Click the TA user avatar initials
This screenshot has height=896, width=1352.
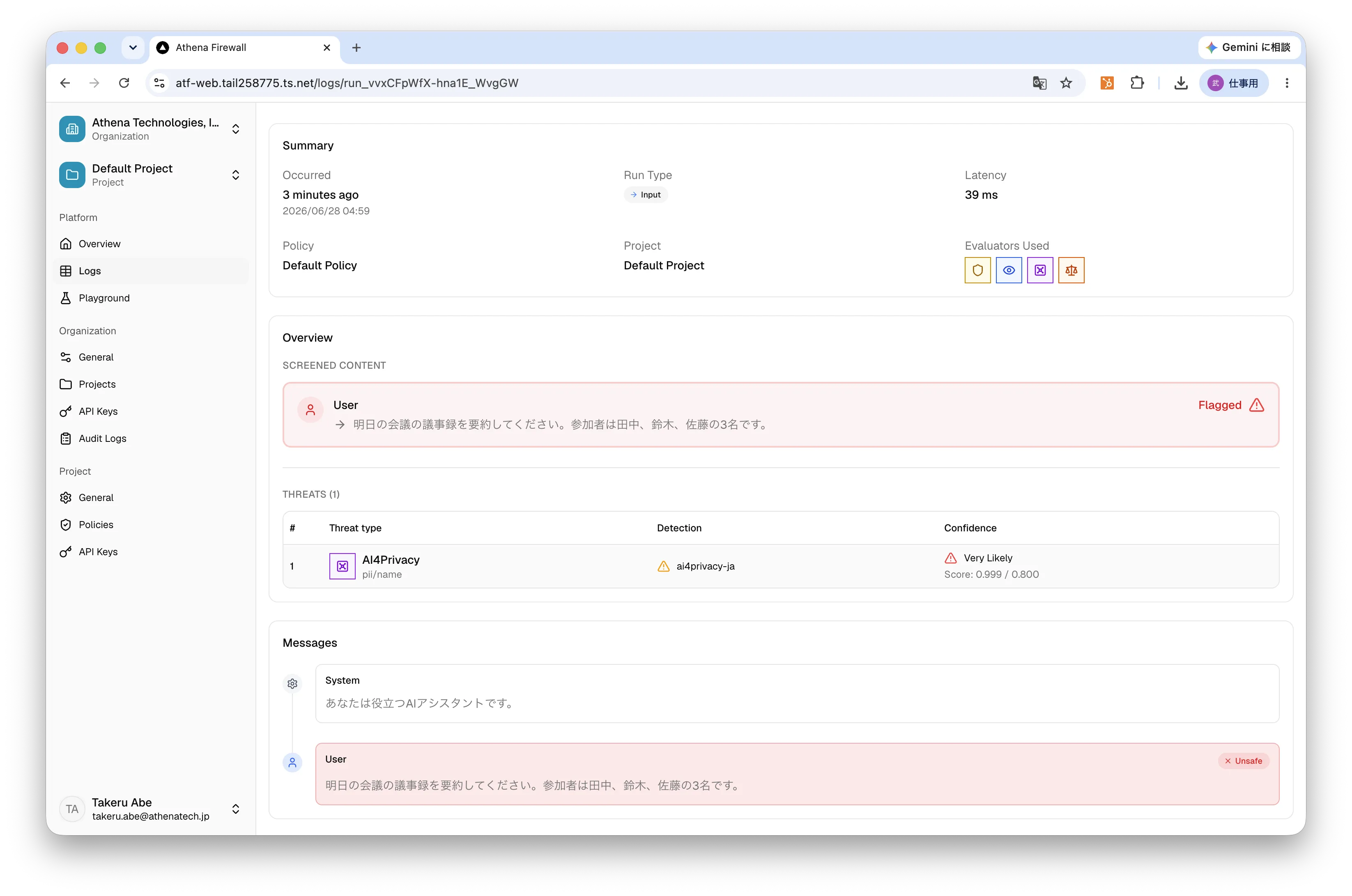(72, 809)
